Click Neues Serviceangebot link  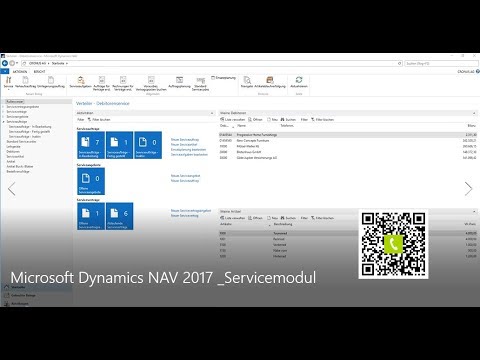[x=185, y=176]
